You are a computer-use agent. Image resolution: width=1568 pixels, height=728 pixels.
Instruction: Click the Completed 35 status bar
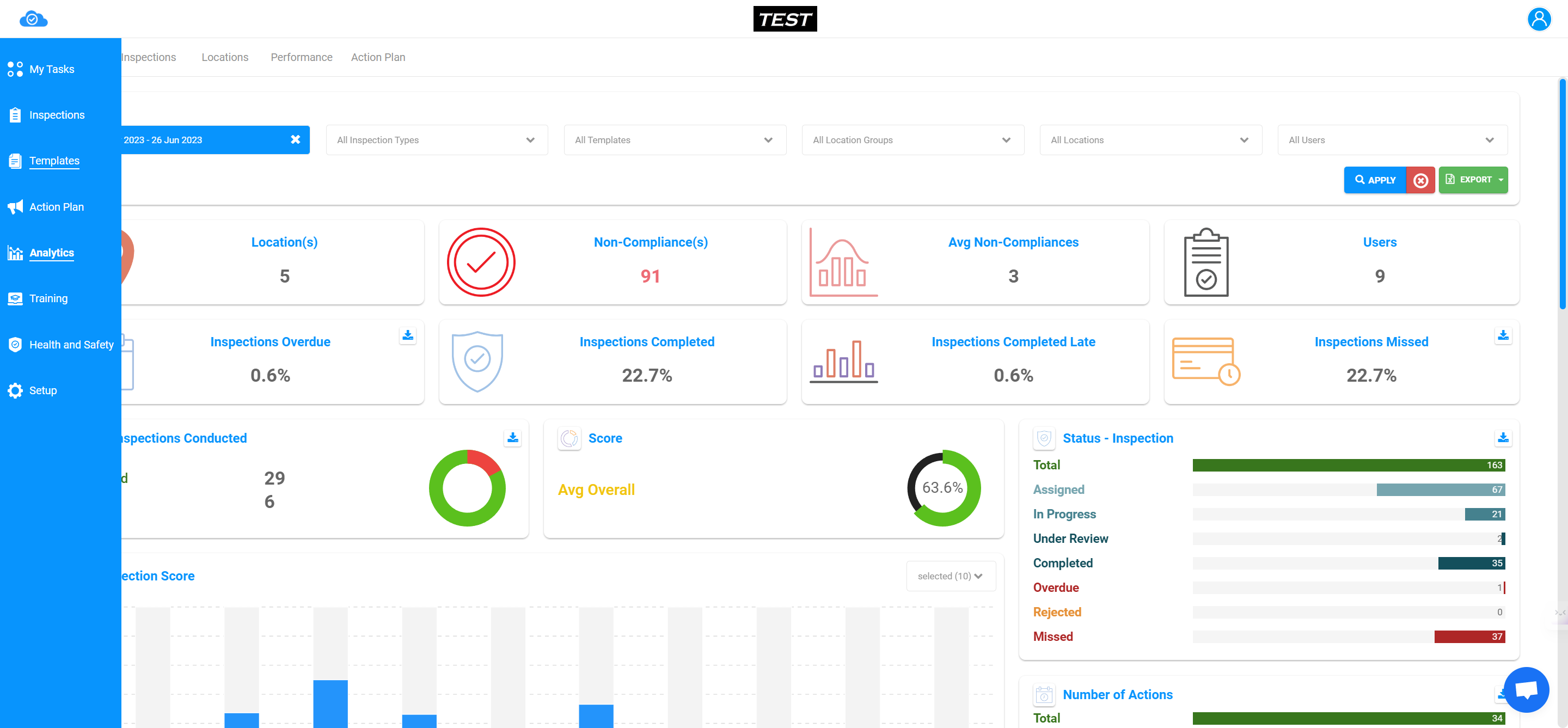(x=1471, y=563)
